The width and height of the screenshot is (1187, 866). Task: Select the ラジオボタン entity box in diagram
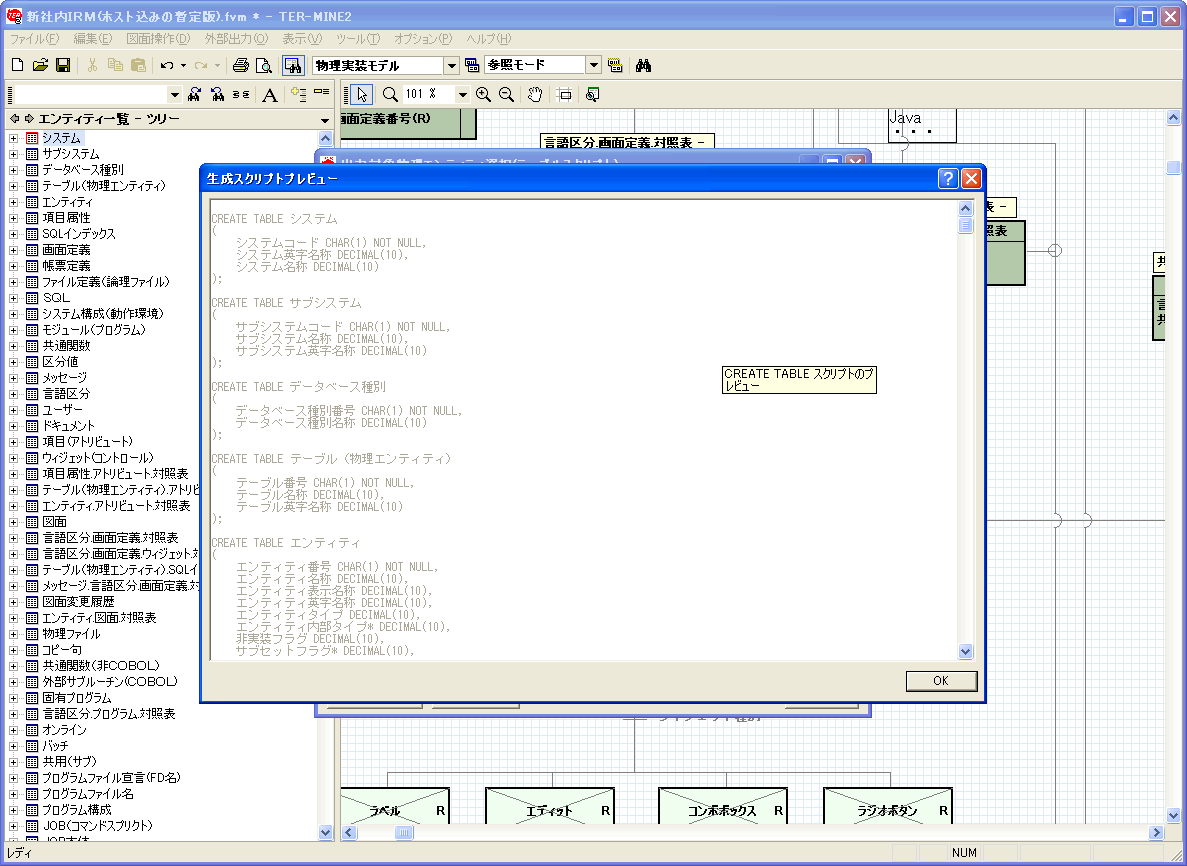887,805
